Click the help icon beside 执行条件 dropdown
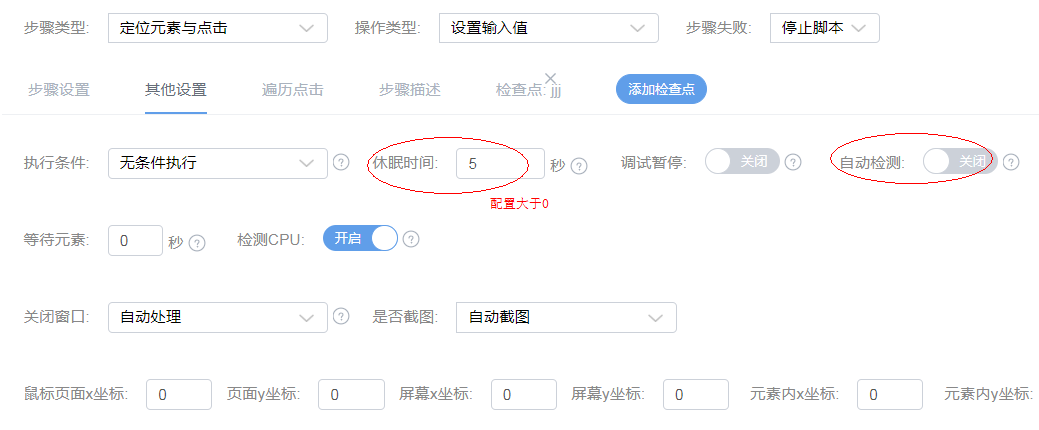This screenshot has height=430, width=1039. coord(341,162)
